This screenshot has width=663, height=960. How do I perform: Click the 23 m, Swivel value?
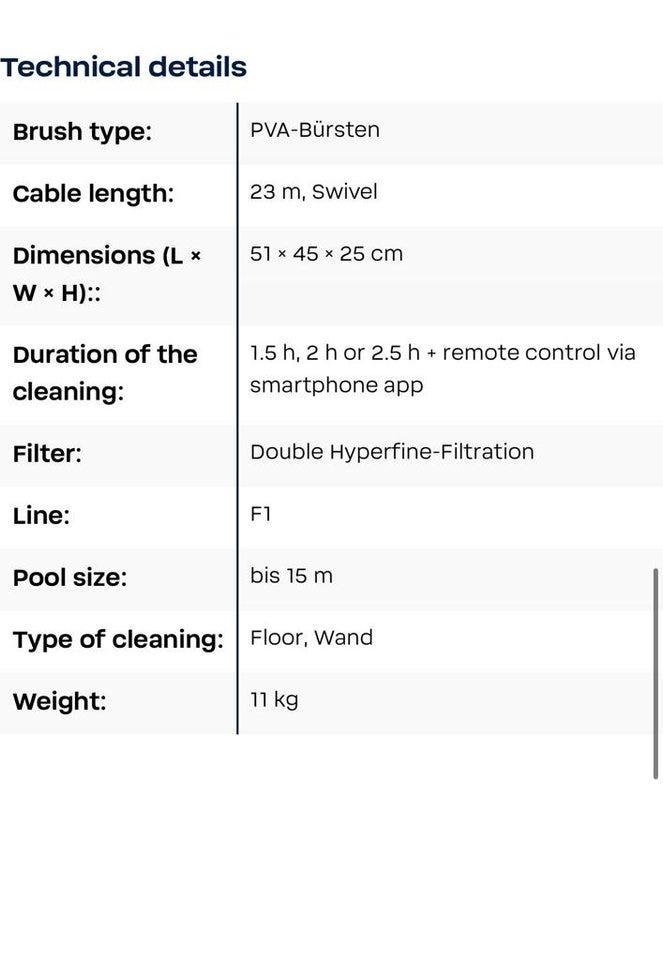pyautogui.click(x=313, y=192)
